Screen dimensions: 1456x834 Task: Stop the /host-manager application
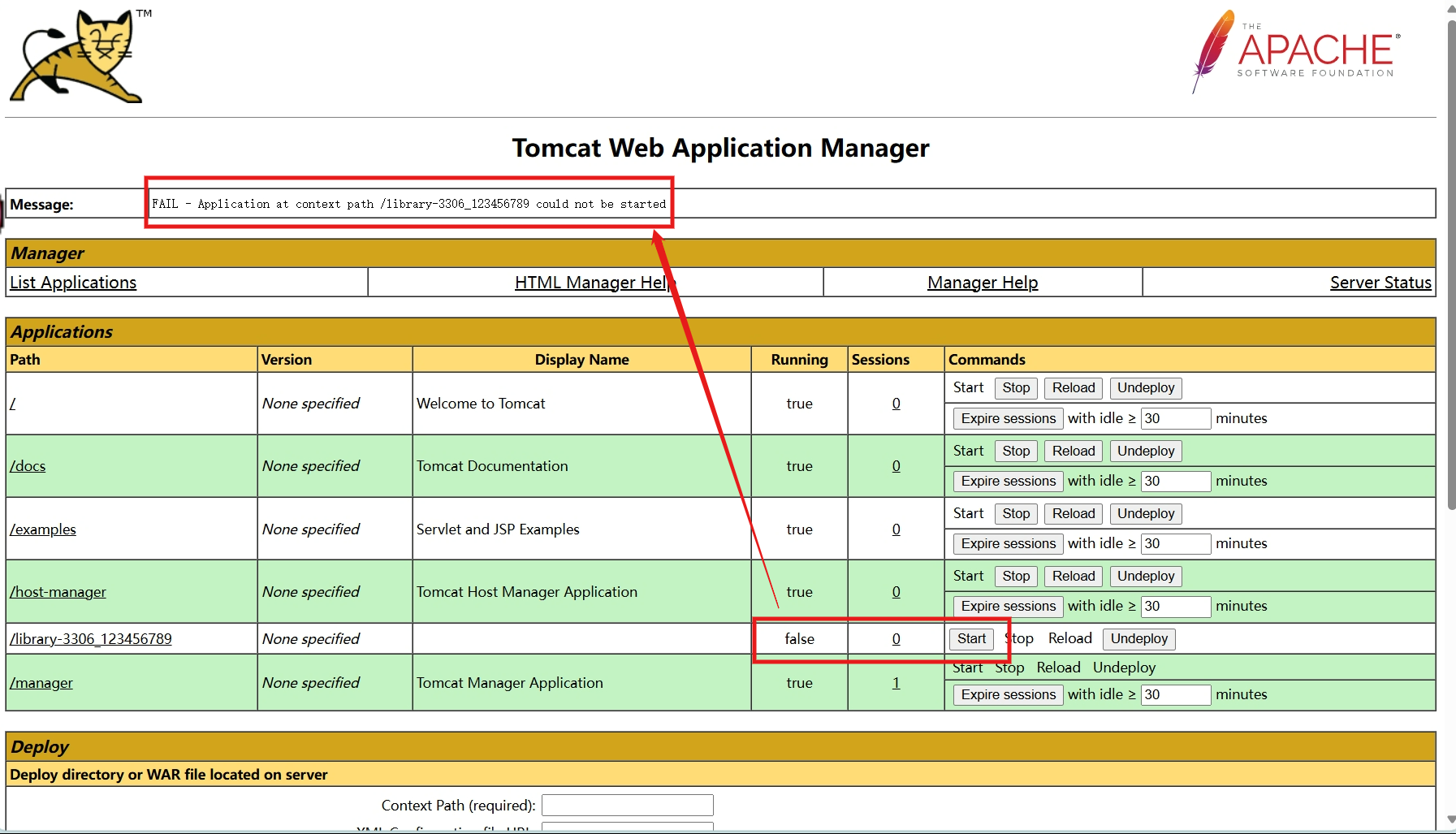pos(1016,577)
